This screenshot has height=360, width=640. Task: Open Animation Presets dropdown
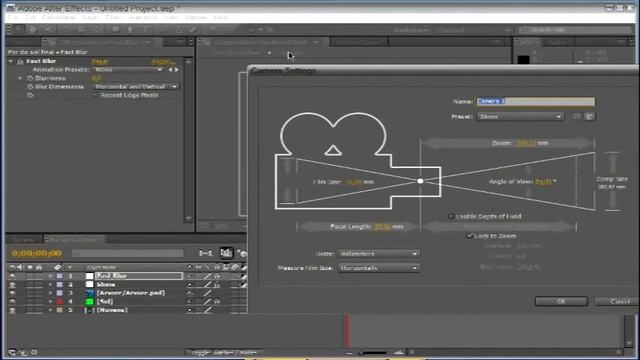click(128, 70)
